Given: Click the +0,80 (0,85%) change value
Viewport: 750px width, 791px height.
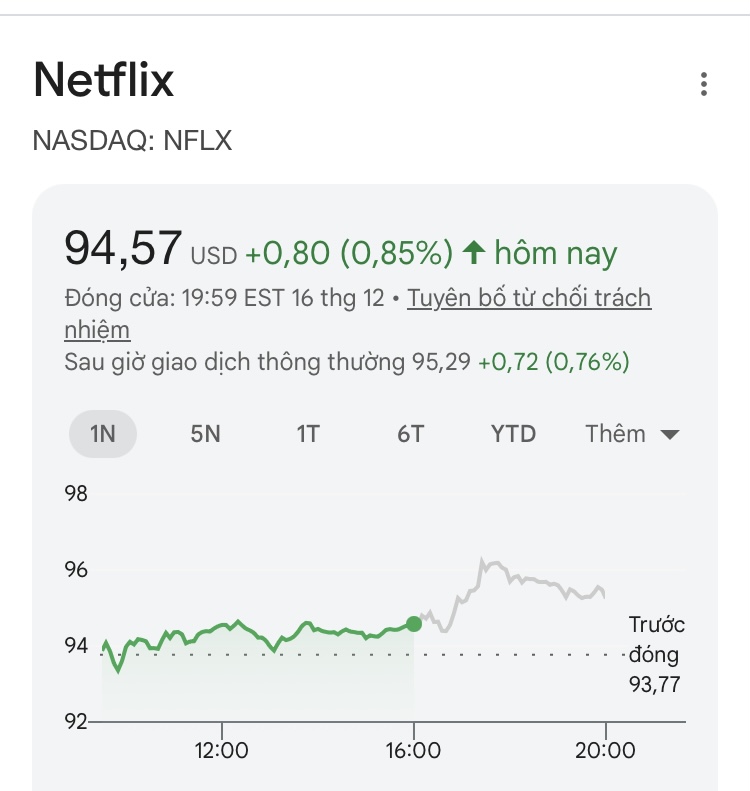Looking at the screenshot, I should point(349,254).
